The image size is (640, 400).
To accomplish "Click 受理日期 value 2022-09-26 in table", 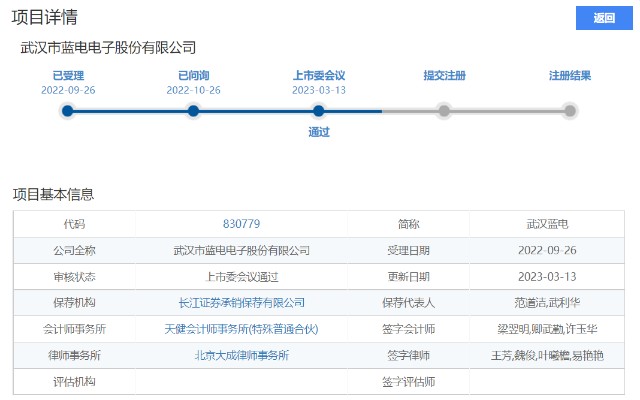I will click(x=547, y=250).
